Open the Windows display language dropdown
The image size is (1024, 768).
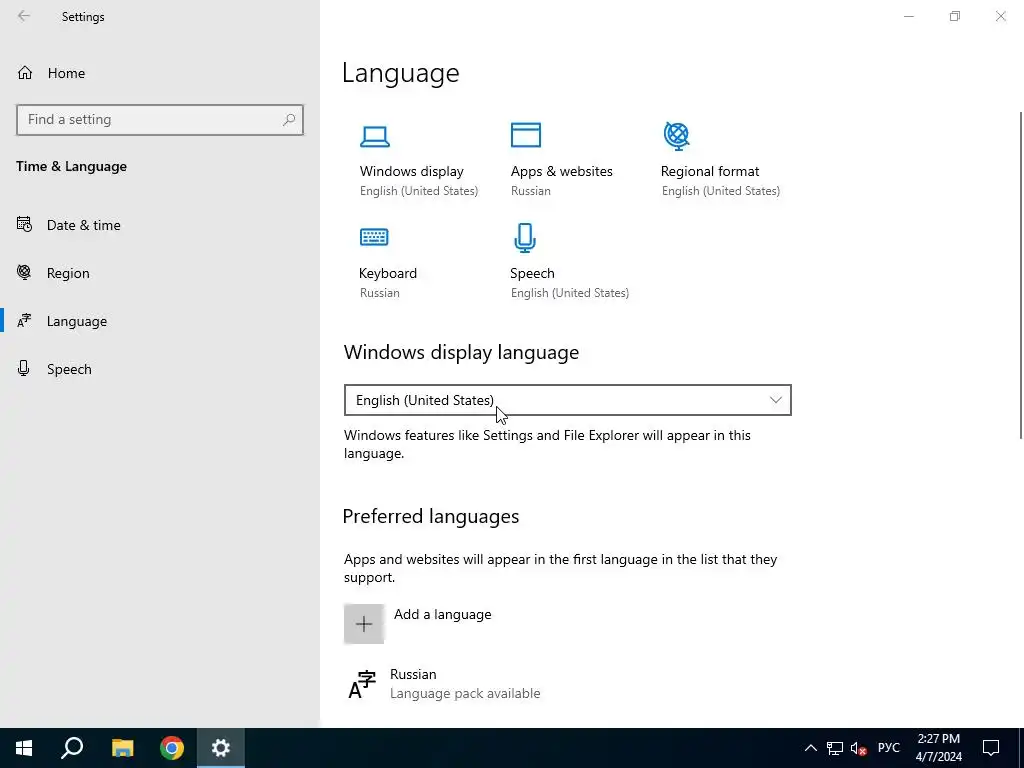[x=568, y=400]
